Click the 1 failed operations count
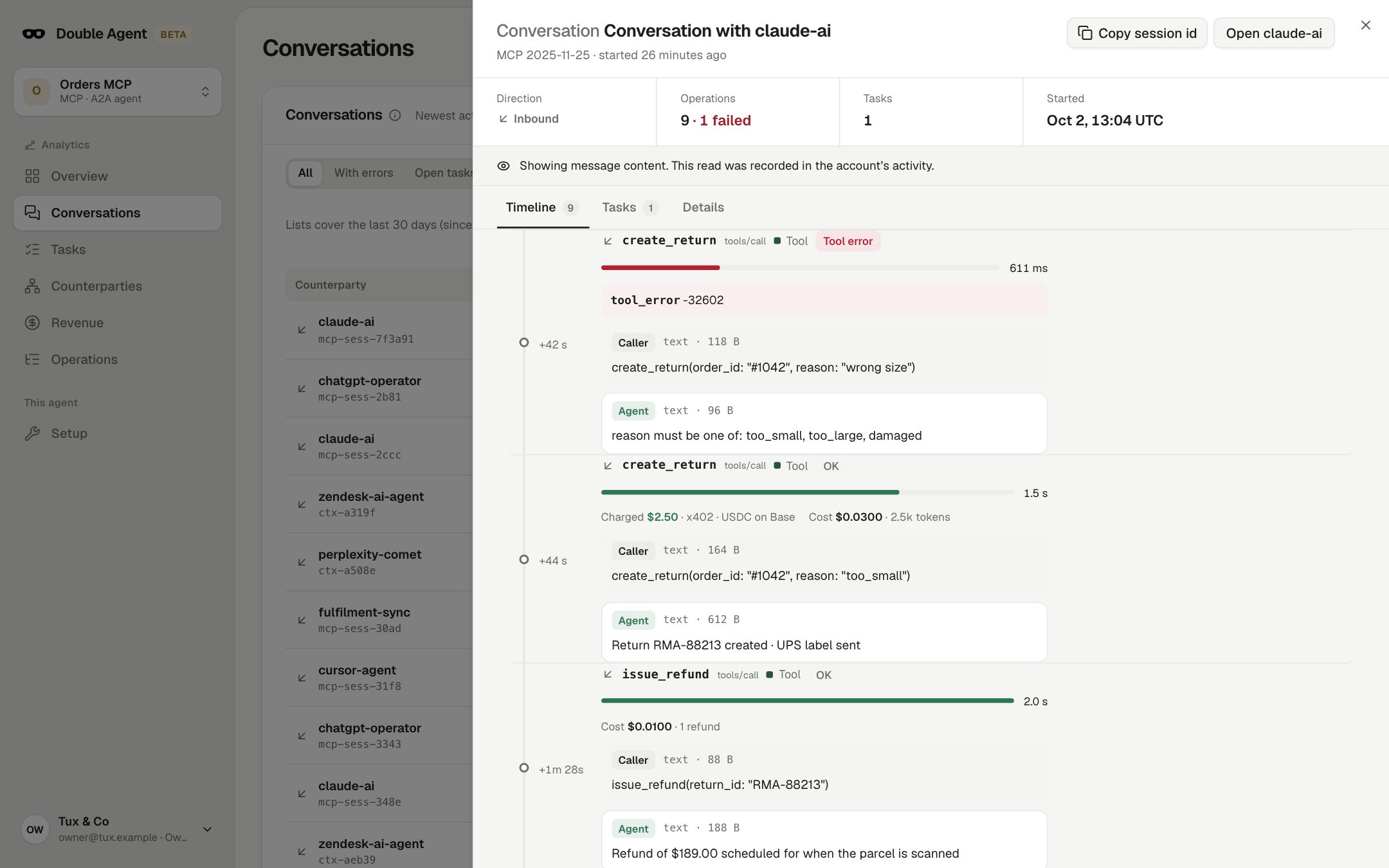The height and width of the screenshot is (868, 1389). (x=725, y=120)
